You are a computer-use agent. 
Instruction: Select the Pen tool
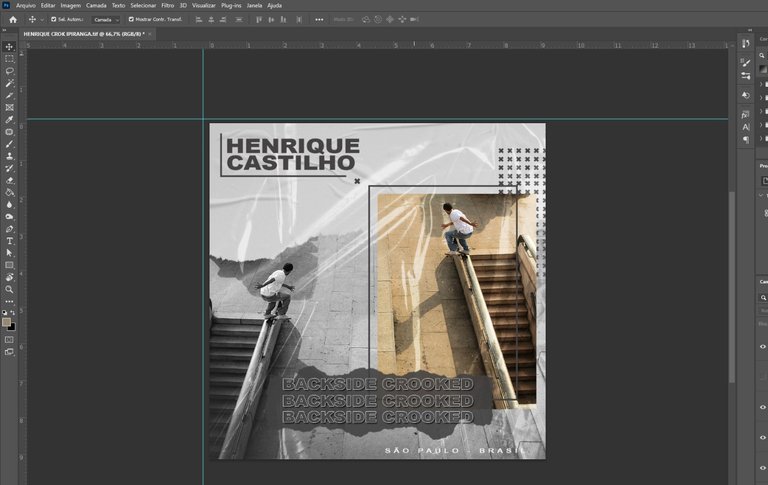[x=9, y=229]
